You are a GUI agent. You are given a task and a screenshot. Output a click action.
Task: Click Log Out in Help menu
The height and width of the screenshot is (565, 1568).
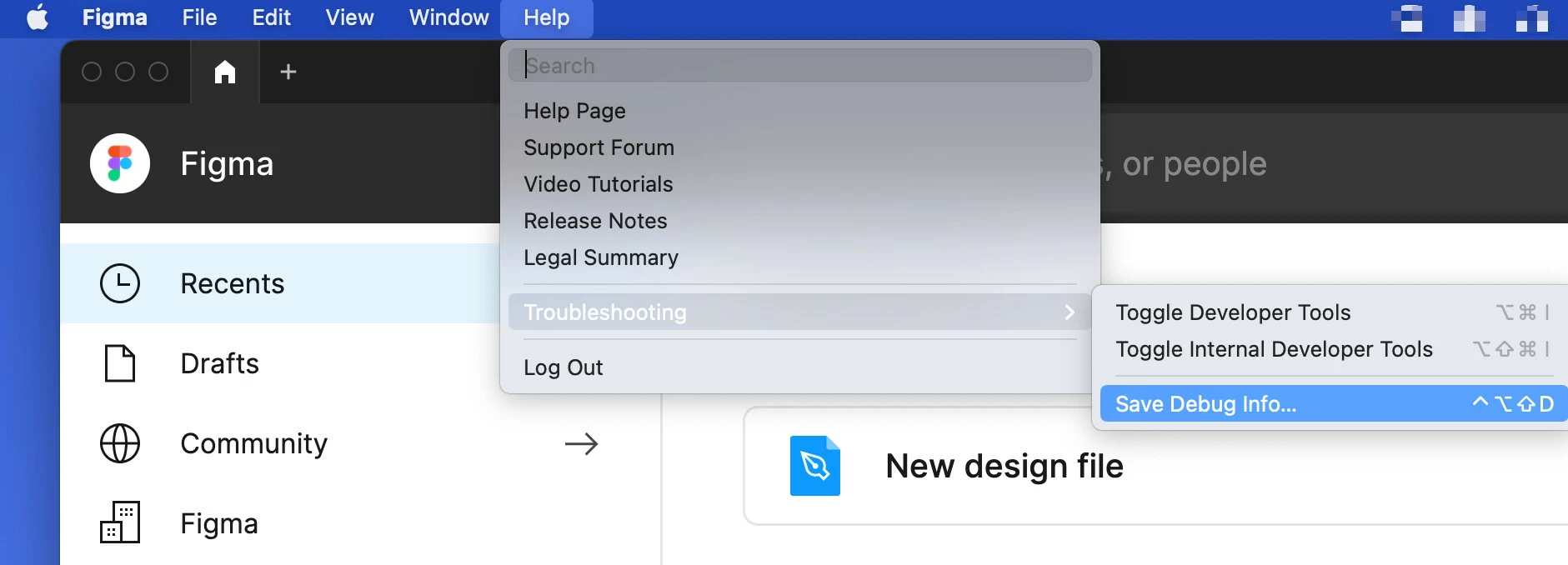(x=800, y=367)
